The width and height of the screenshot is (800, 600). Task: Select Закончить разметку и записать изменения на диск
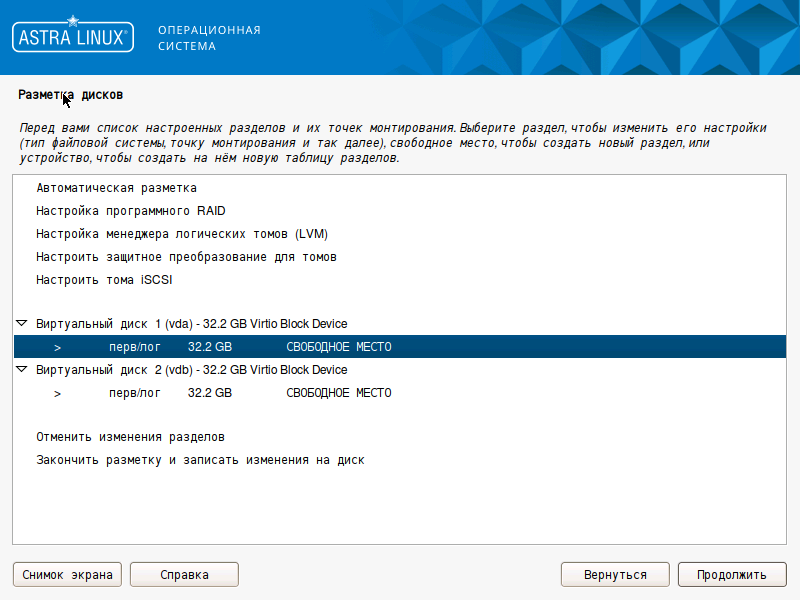(x=200, y=460)
